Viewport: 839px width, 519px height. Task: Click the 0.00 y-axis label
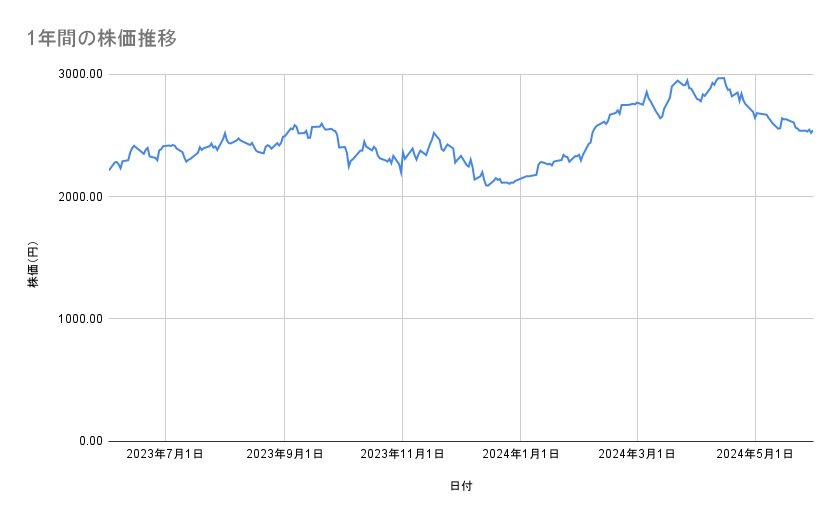(x=88, y=441)
